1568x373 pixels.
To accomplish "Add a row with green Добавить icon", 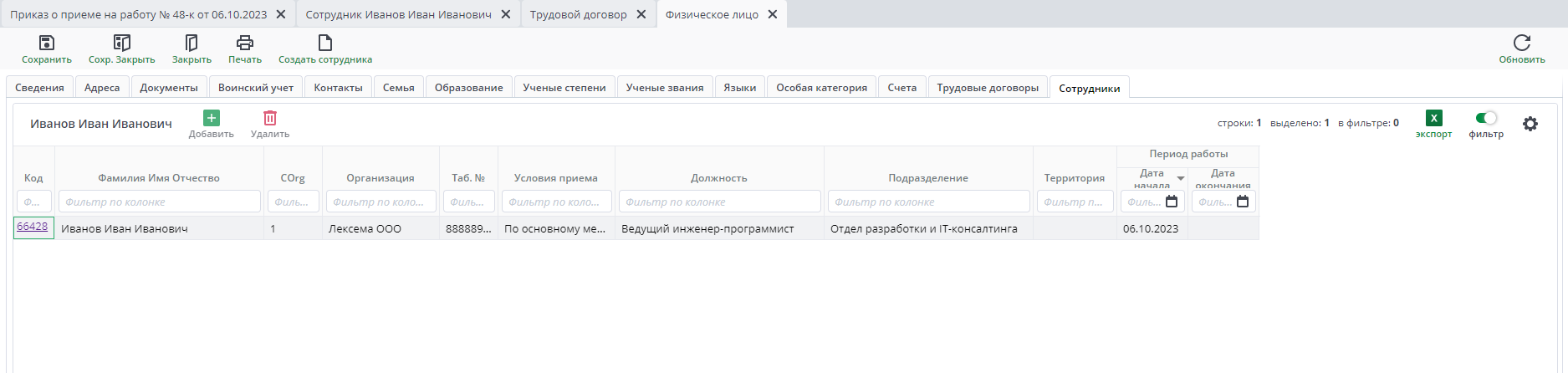I will [212, 118].
